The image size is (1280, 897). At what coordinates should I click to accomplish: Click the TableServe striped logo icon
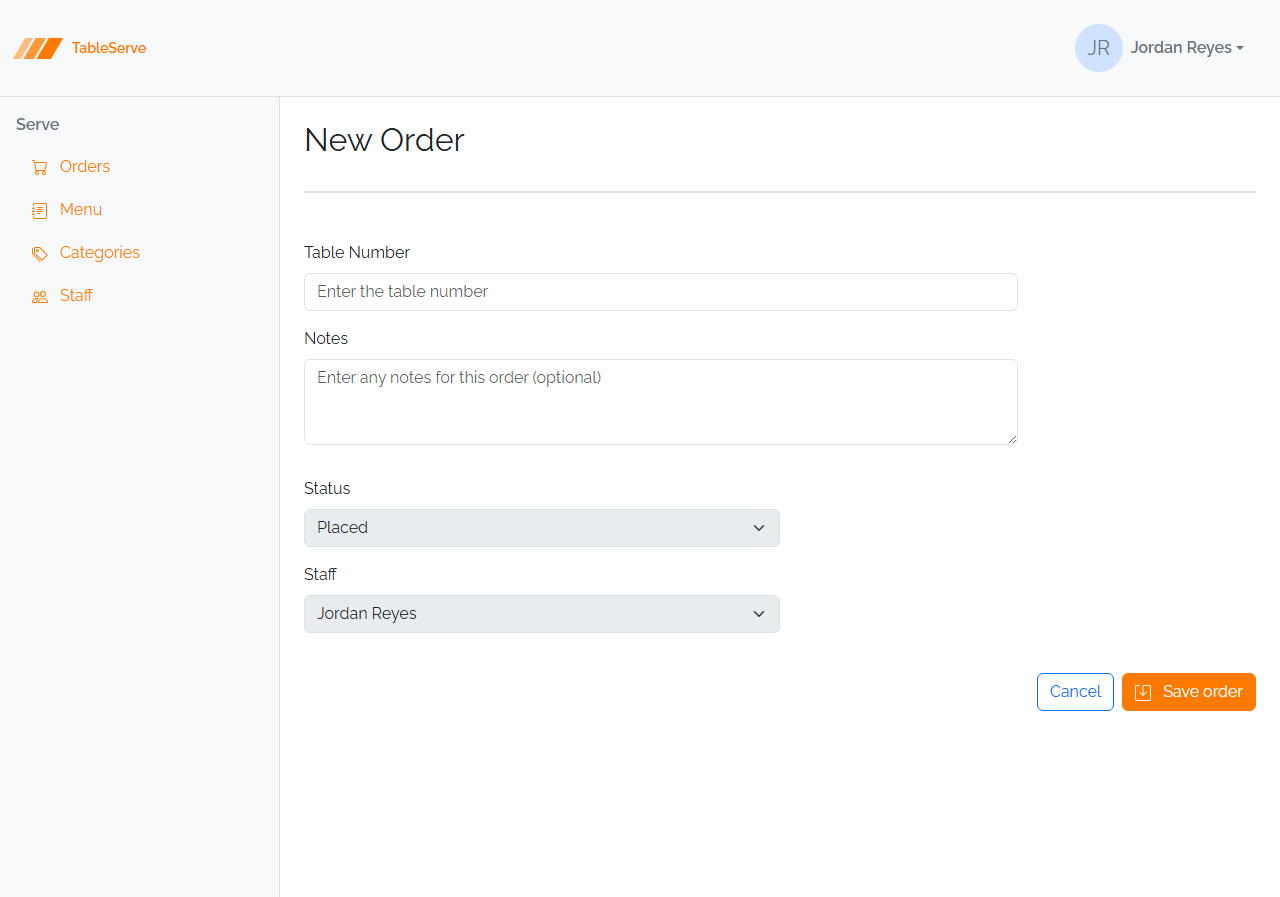(38, 48)
